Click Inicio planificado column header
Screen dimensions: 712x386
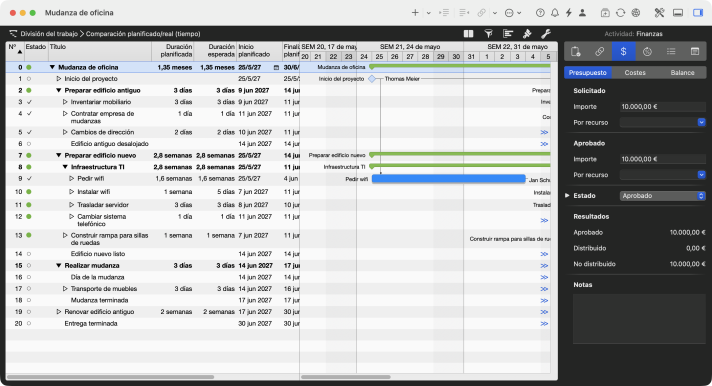pos(259,50)
